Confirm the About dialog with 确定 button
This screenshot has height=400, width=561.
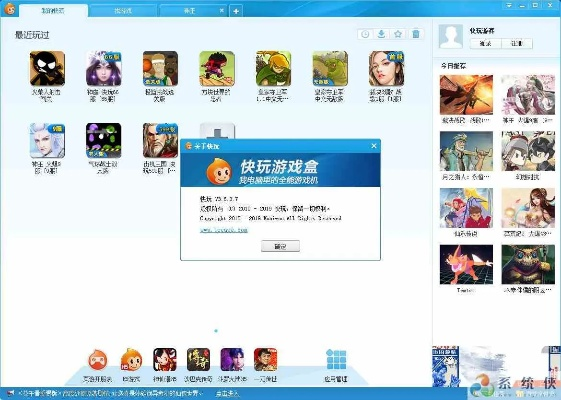pyautogui.click(x=280, y=246)
